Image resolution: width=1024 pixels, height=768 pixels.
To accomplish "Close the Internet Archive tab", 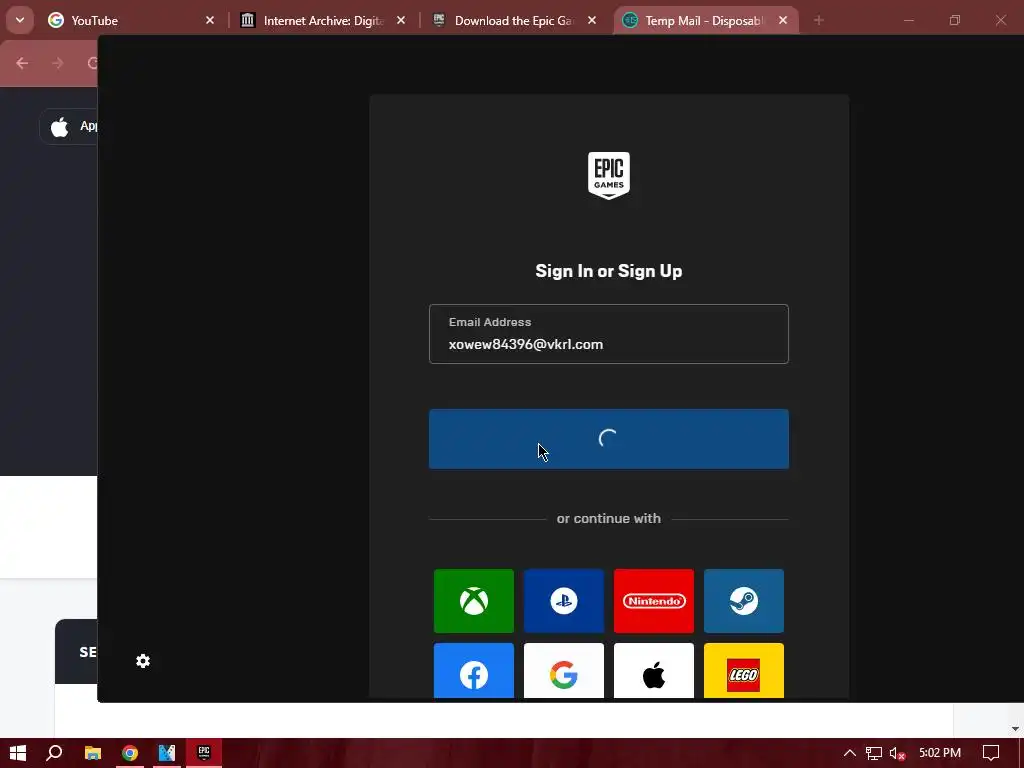I will [x=401, y=20].
